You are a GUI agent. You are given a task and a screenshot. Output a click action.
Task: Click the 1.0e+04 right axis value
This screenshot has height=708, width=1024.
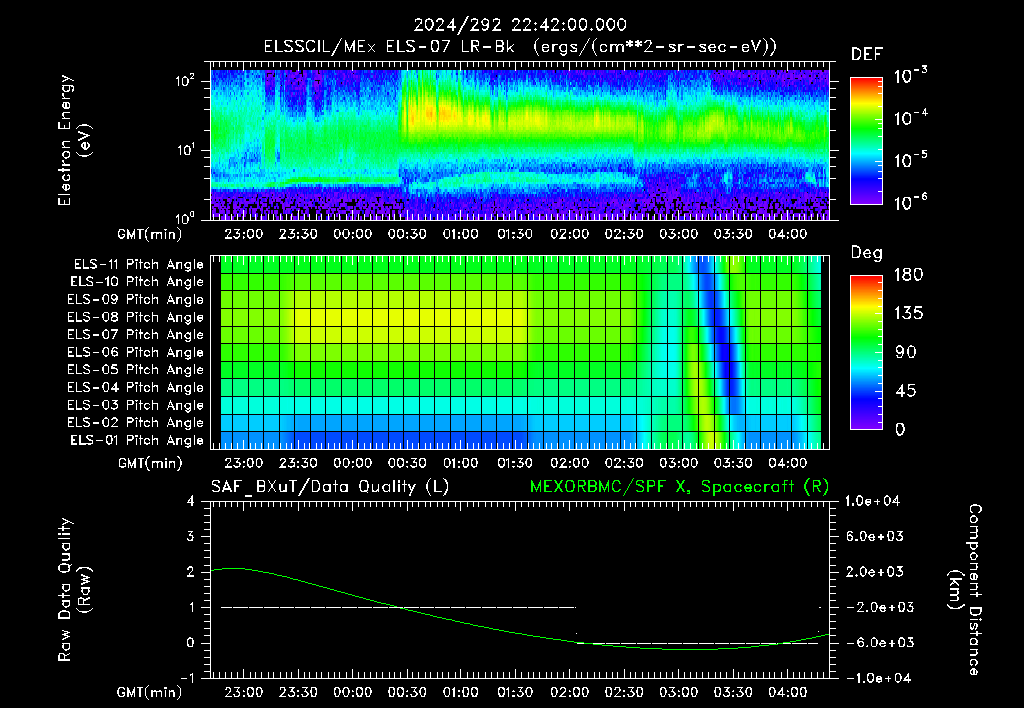coord(872,501)
